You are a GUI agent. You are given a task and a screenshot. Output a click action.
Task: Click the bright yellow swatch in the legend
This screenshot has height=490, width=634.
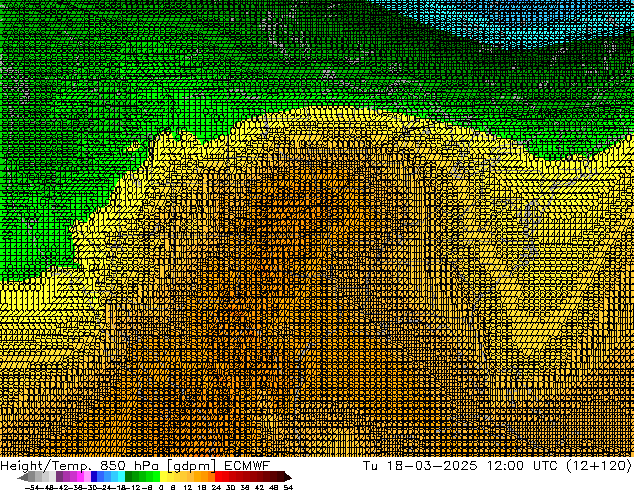pyautogui.click(x=164, y=476)
